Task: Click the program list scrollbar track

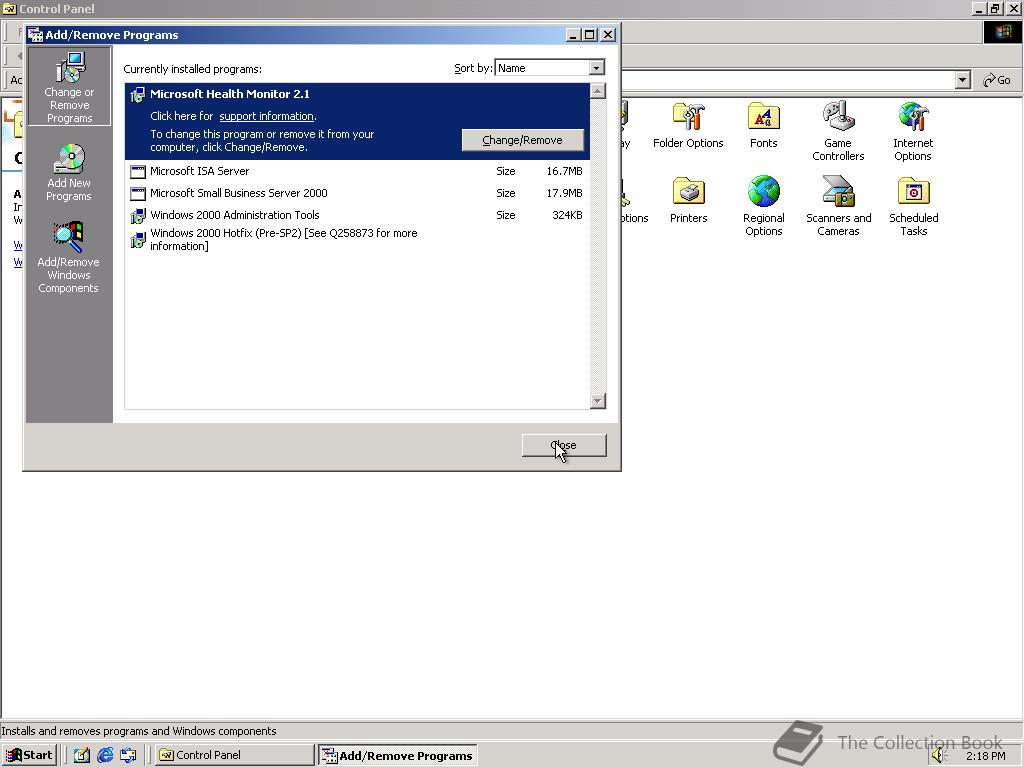Action: 598,246
